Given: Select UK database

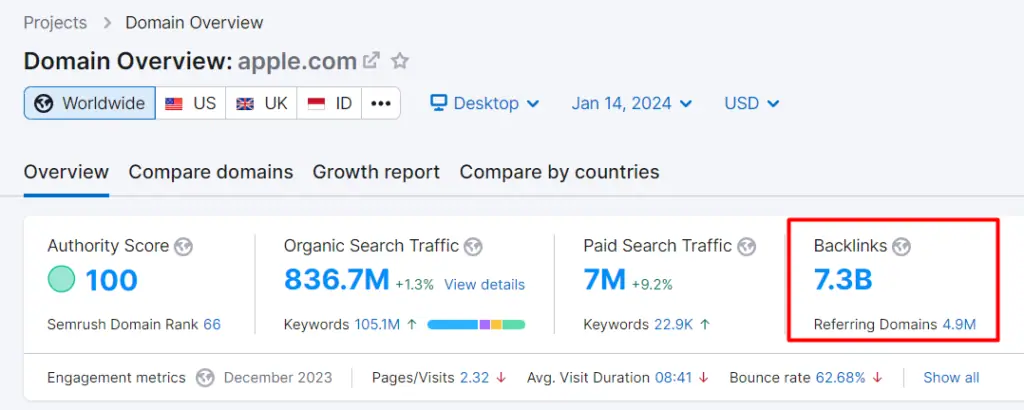Looking at the screenshot, I should (x=261, y=103).
